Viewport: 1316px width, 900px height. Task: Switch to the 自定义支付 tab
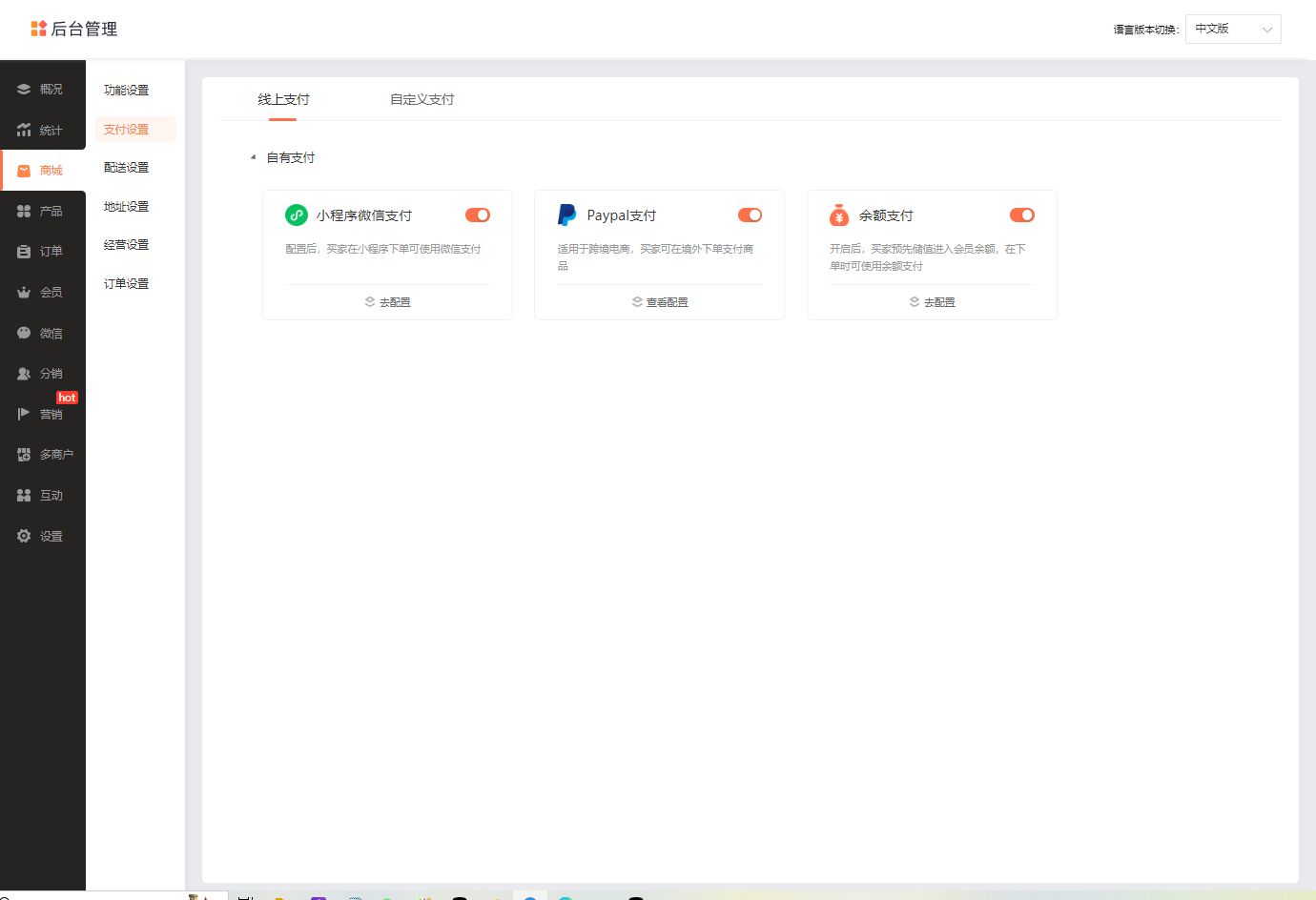pos(422,99)
